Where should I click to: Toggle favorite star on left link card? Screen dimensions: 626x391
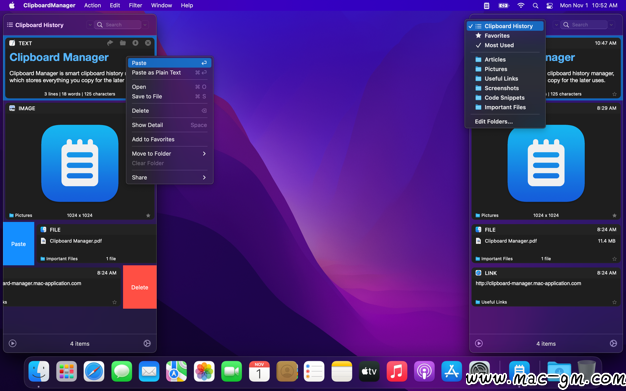[x=115, y=302]
